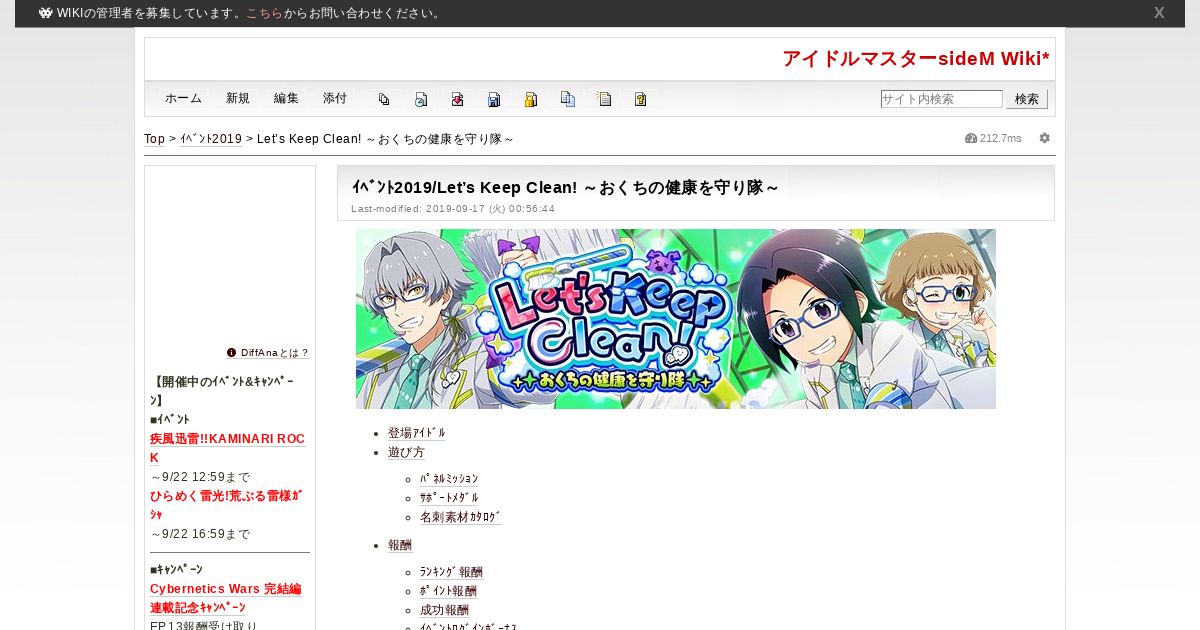Image resolution: width=1200 pixels, height=630 pixels.
Task: Open the question mark help icon
Action: 641,99
